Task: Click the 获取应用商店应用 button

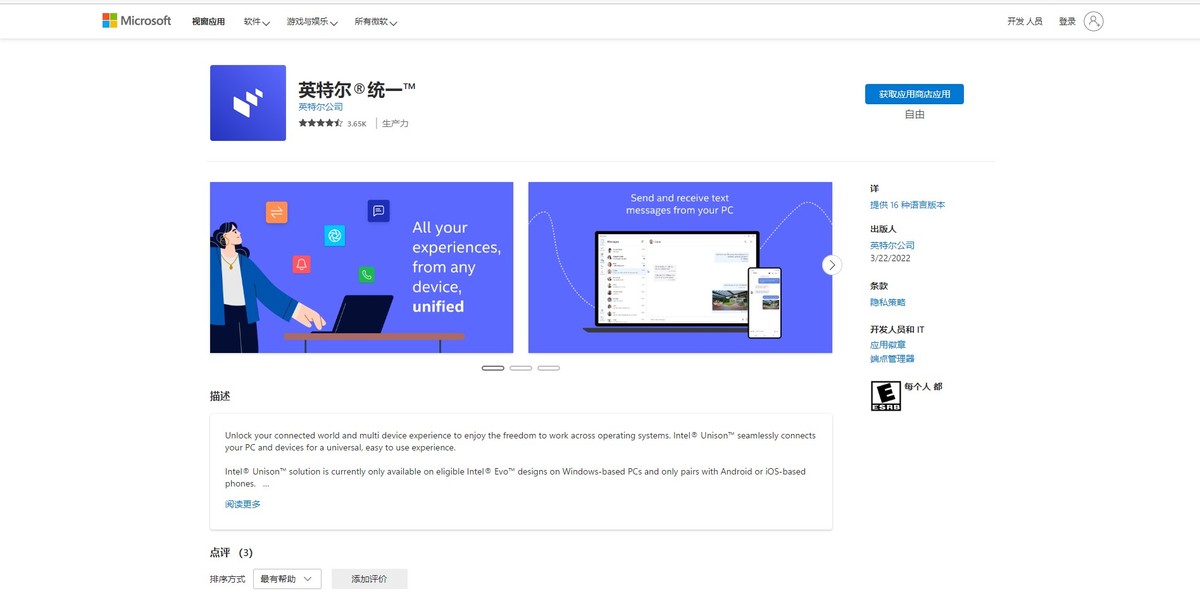Action: [914, 93]
